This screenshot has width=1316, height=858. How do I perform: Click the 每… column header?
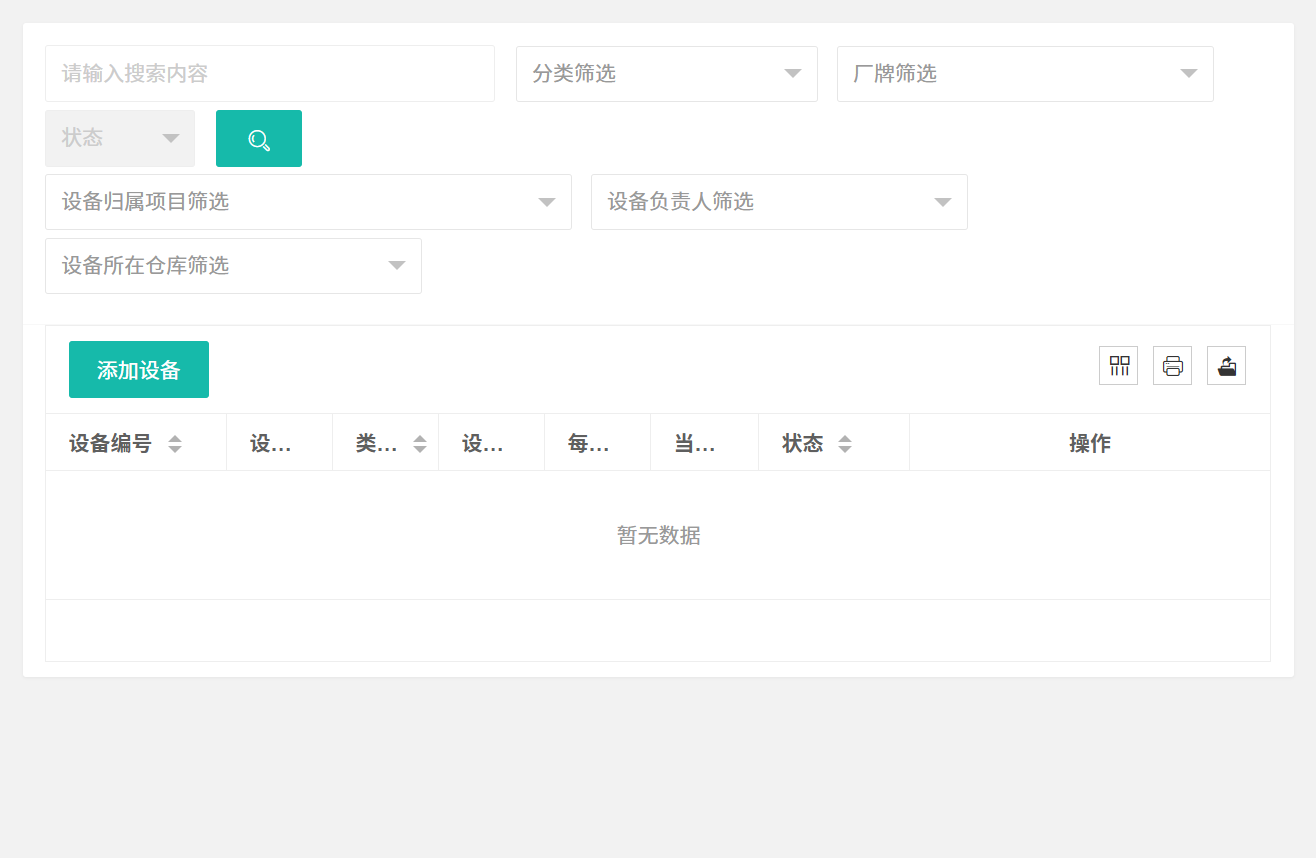(x=597, y=443)
